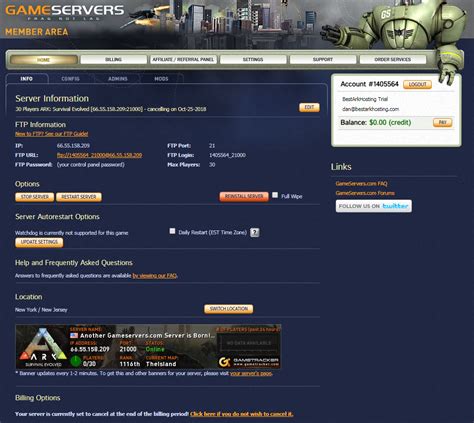Restart the server

(x=79, y=197)
